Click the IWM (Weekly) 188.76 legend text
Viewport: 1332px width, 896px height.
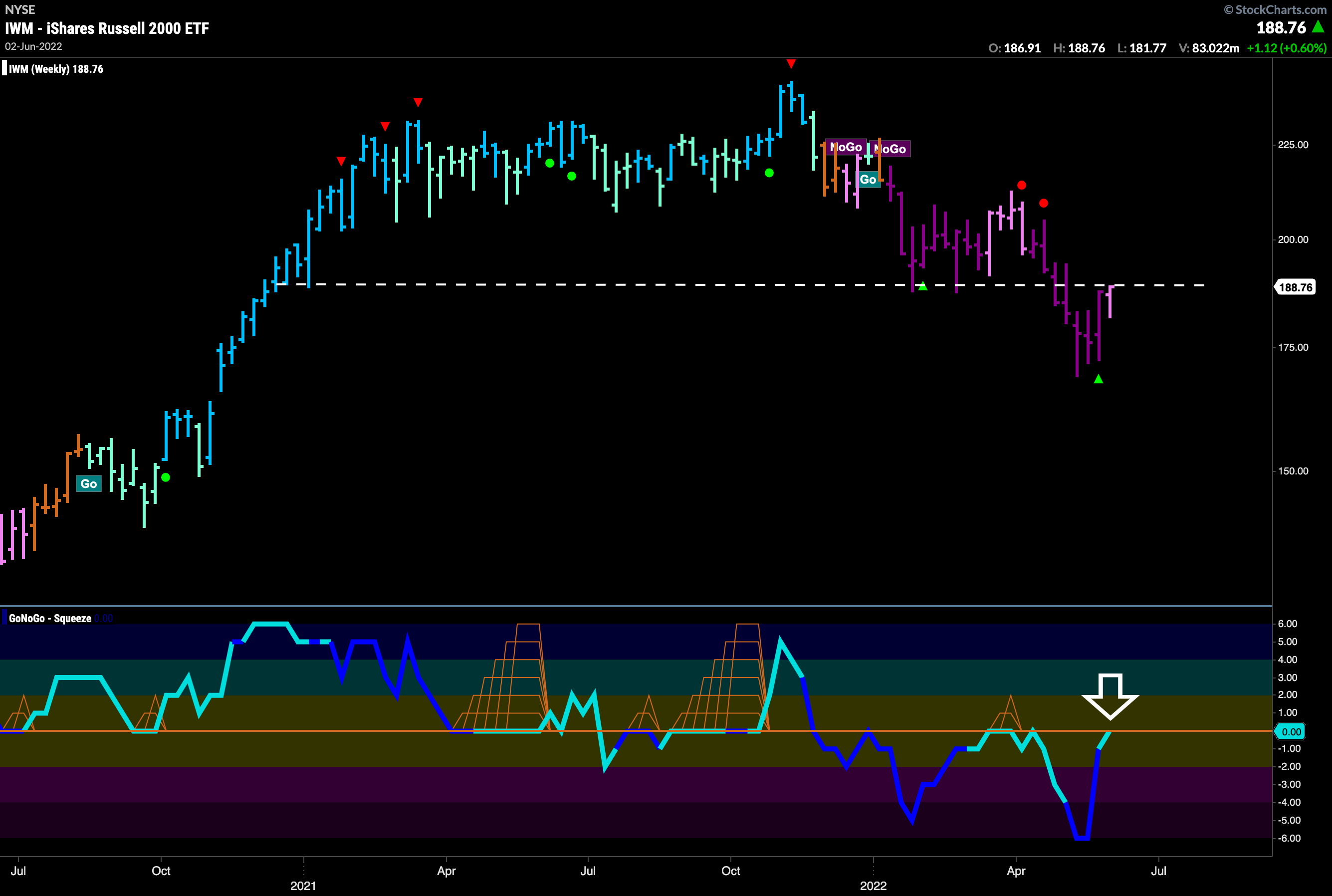pyautogui.click(x=56, y=69)
